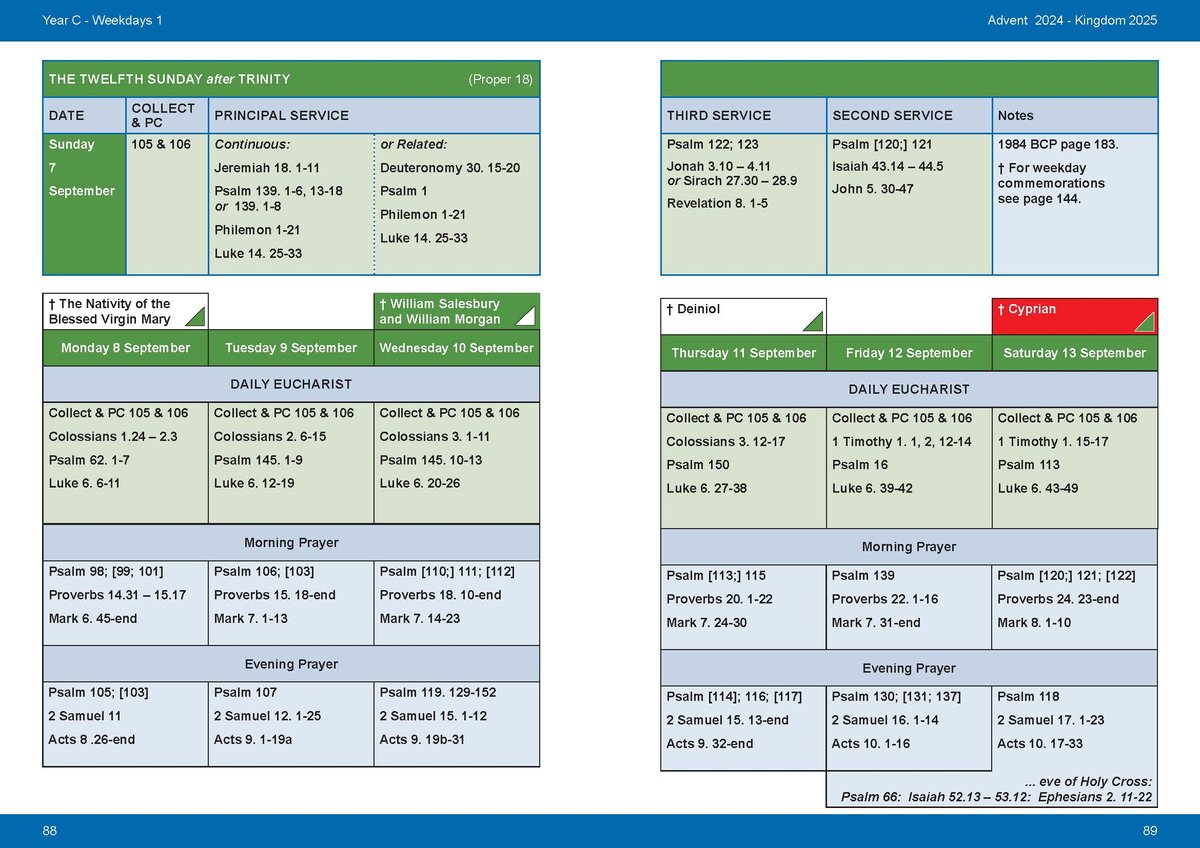Click the triangle in the William Salesbury box
The width and height of the screenshot is (1200, 848).
(527, 317)
